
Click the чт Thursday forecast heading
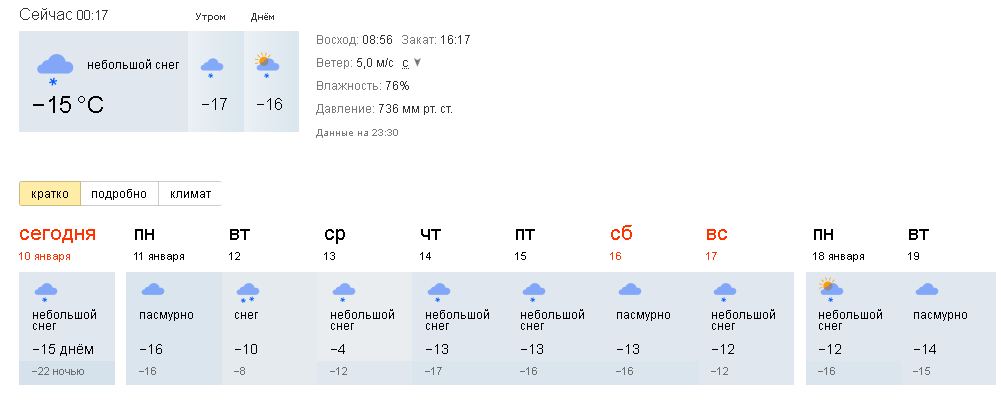coord(430,234)
